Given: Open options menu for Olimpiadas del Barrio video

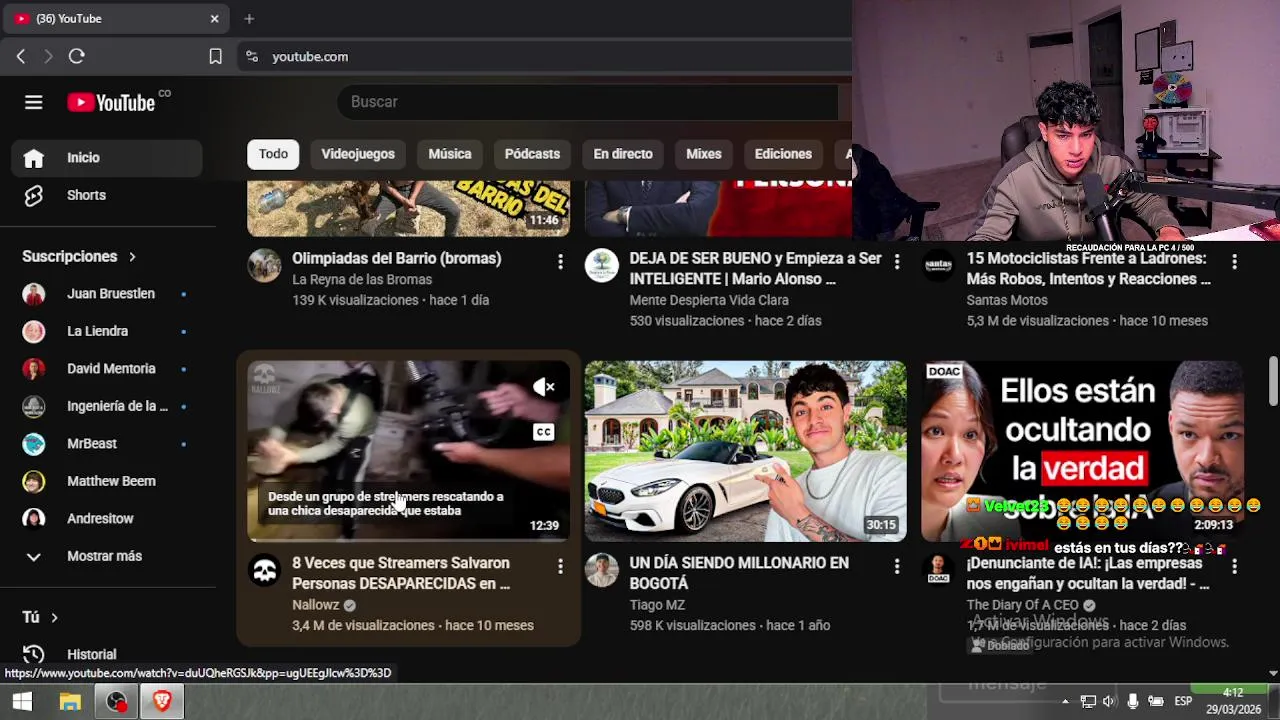Looking at the screenshot, I should point(560,262).
